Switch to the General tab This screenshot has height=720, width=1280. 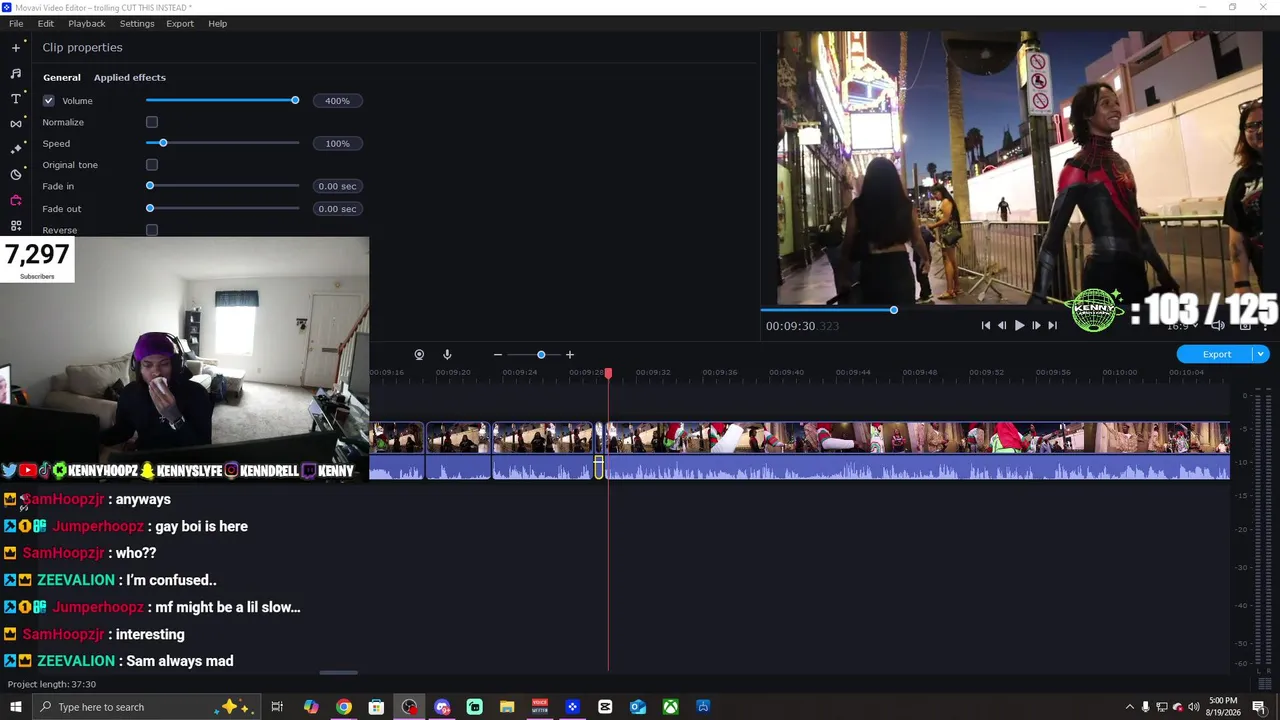coord(62,77)
